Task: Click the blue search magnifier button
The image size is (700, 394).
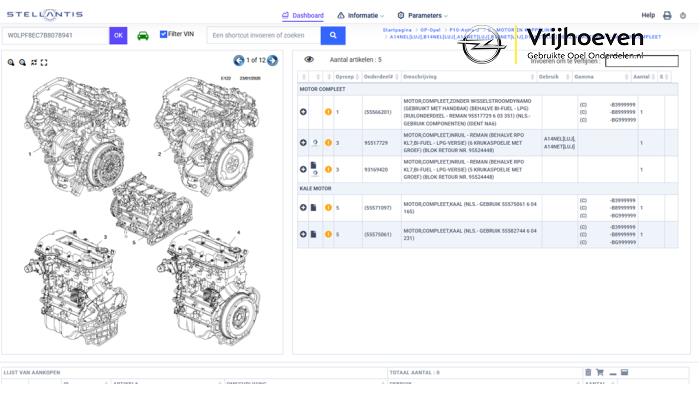Action: pos(333,35)
